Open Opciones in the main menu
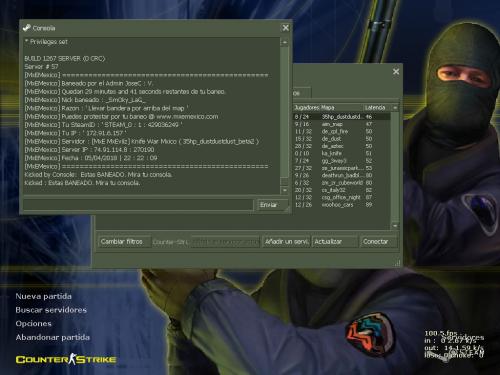Screen dimensions: 500x375 tap(33, 324)
